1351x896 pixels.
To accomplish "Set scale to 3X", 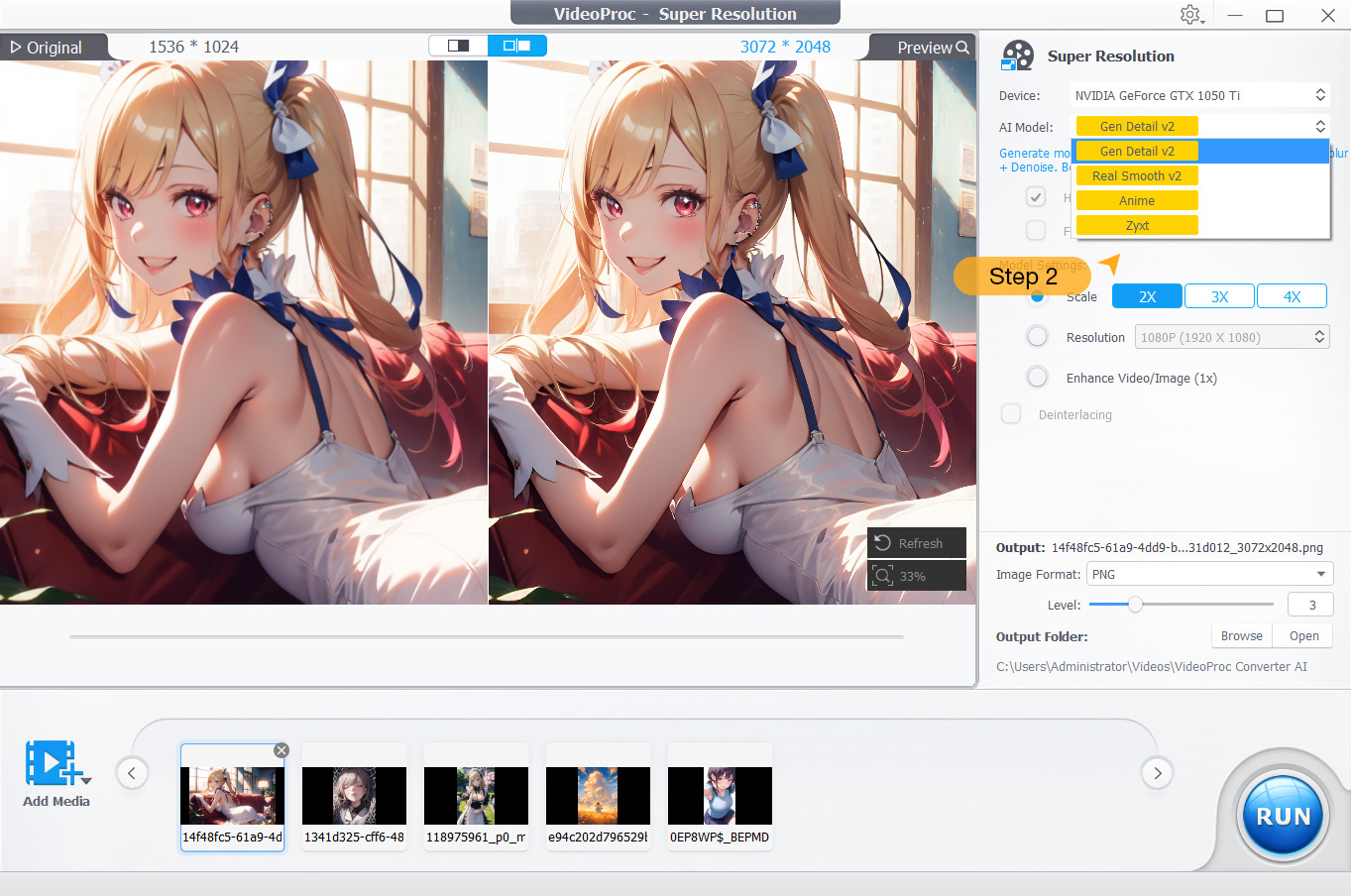I will pyautogui.click(x=1219, y=296).
